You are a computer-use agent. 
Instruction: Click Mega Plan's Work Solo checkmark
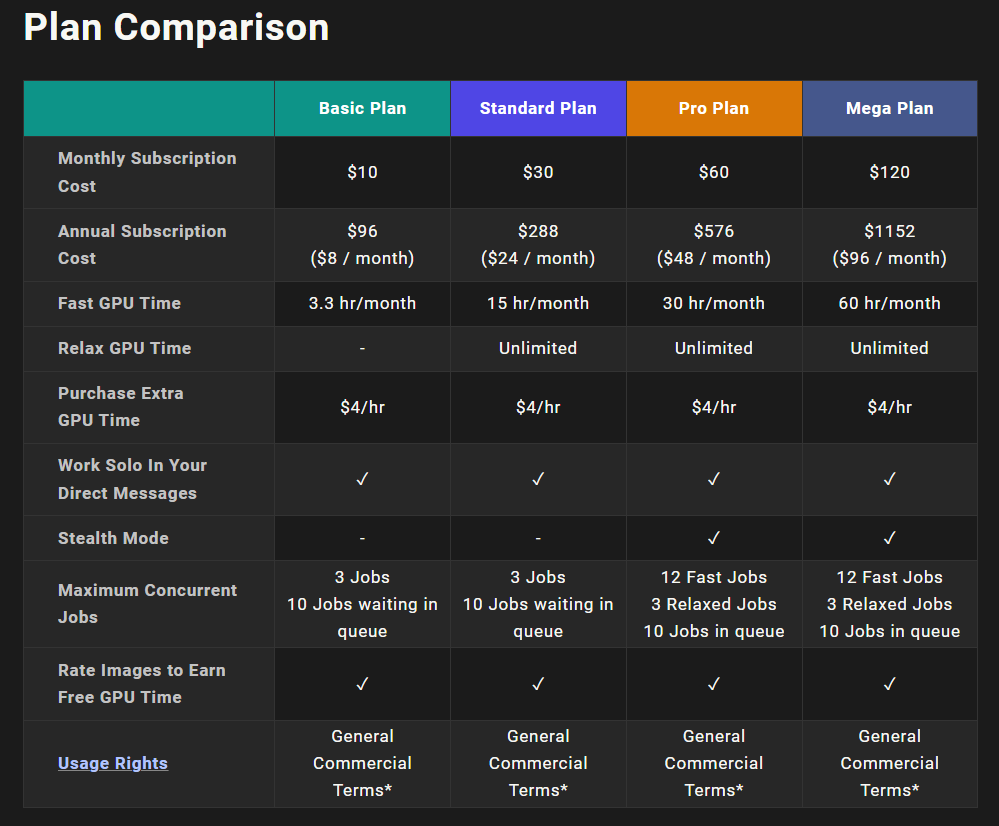[x=889, y=479]
